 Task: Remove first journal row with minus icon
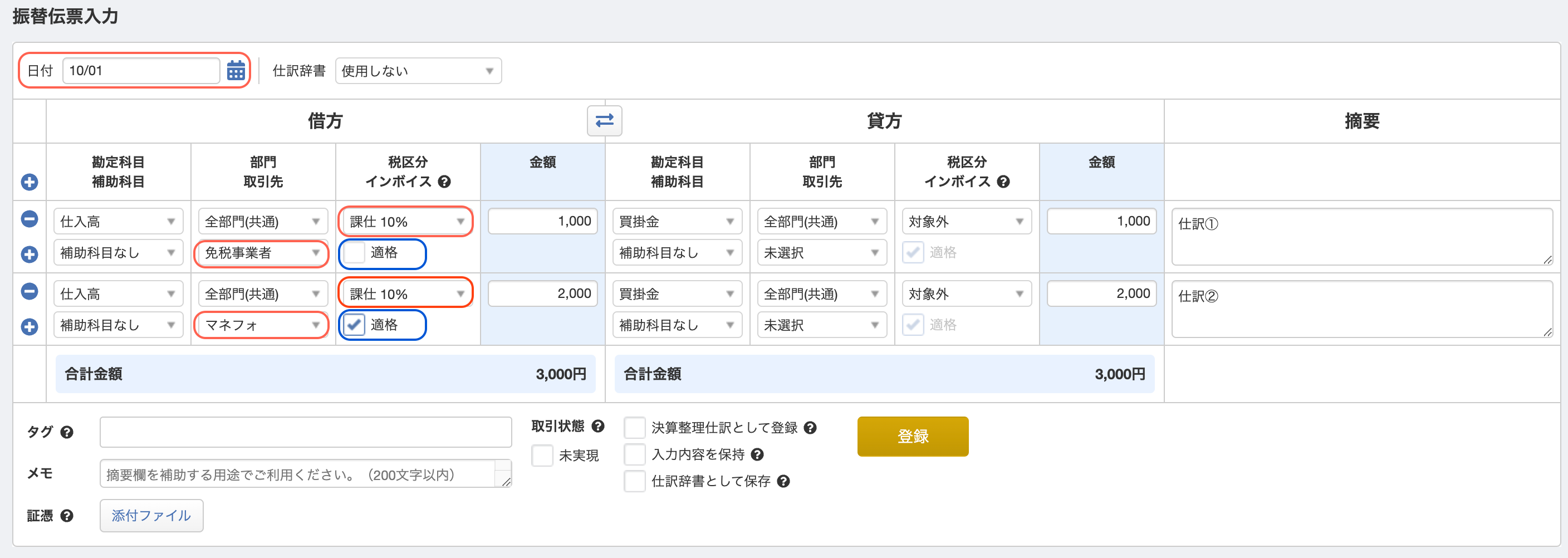29,219
